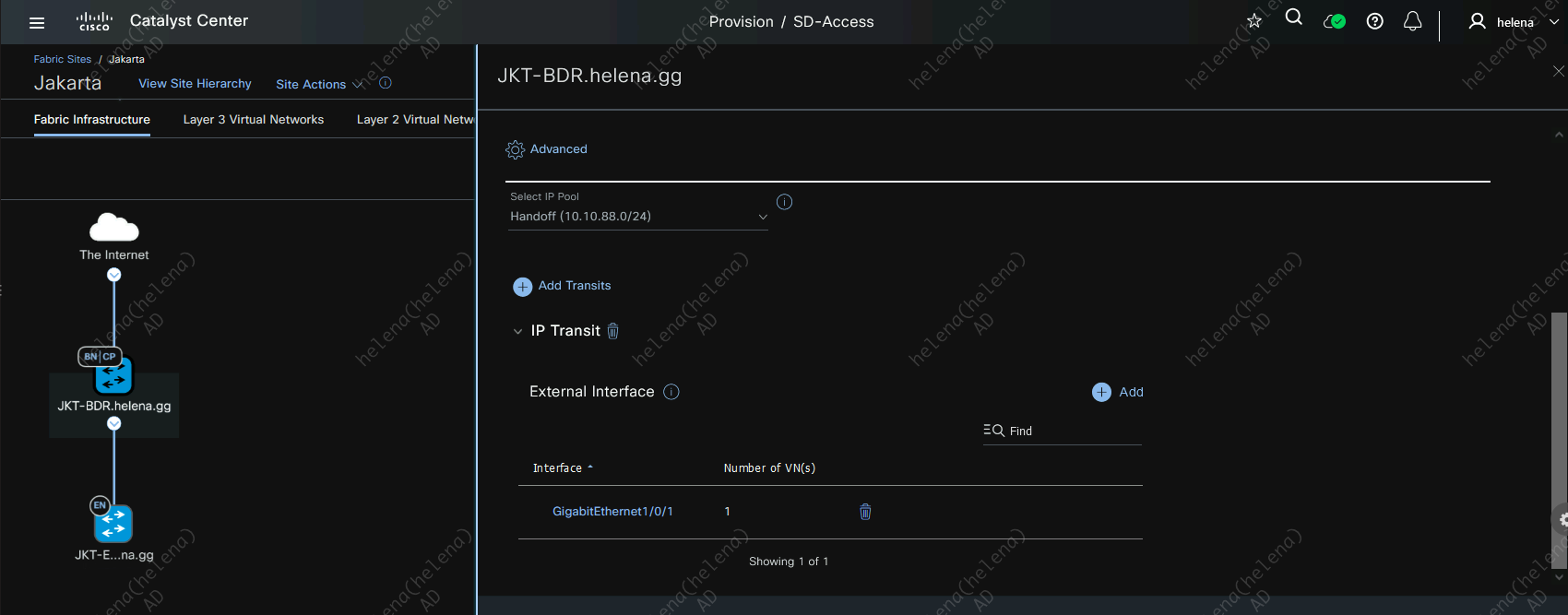
Task: Switch to Layer 3 Virtual Networks tab
Action: (253, 120)
